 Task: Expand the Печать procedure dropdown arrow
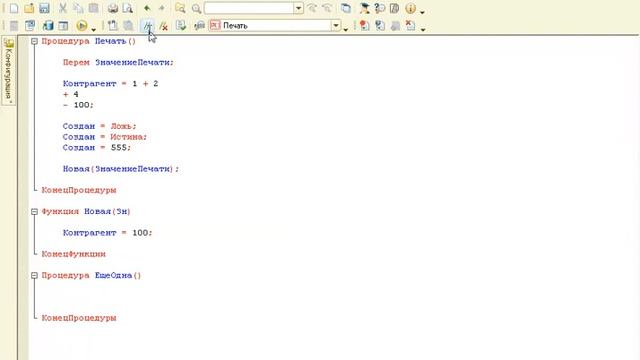[x=336, y=26]
